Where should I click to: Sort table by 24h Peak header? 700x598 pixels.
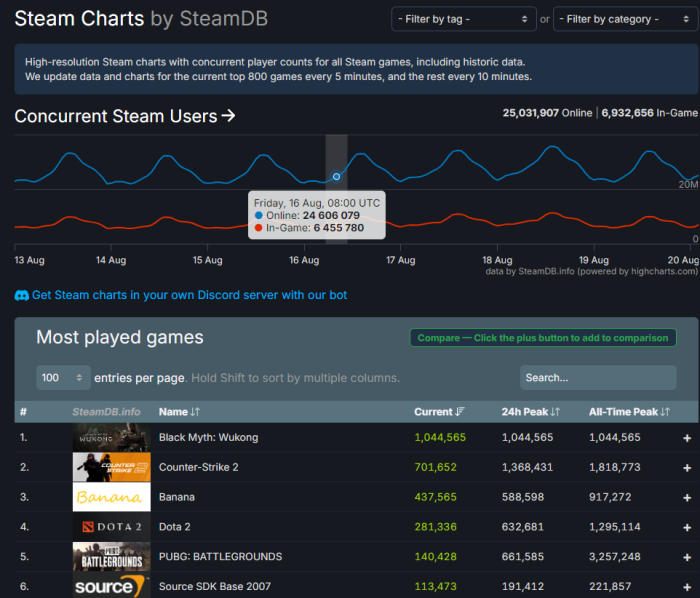point(530,412)
